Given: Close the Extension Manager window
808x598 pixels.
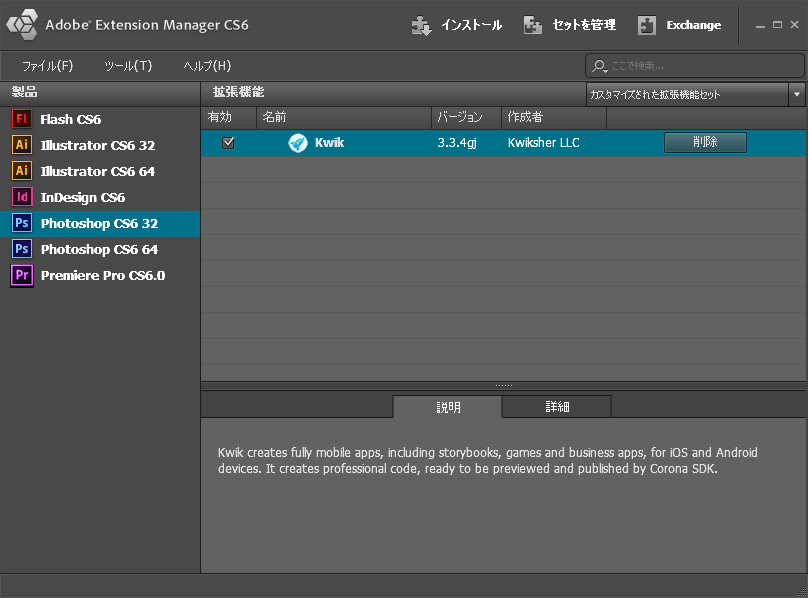Looking at the screenshot, I should click(795, 24).
